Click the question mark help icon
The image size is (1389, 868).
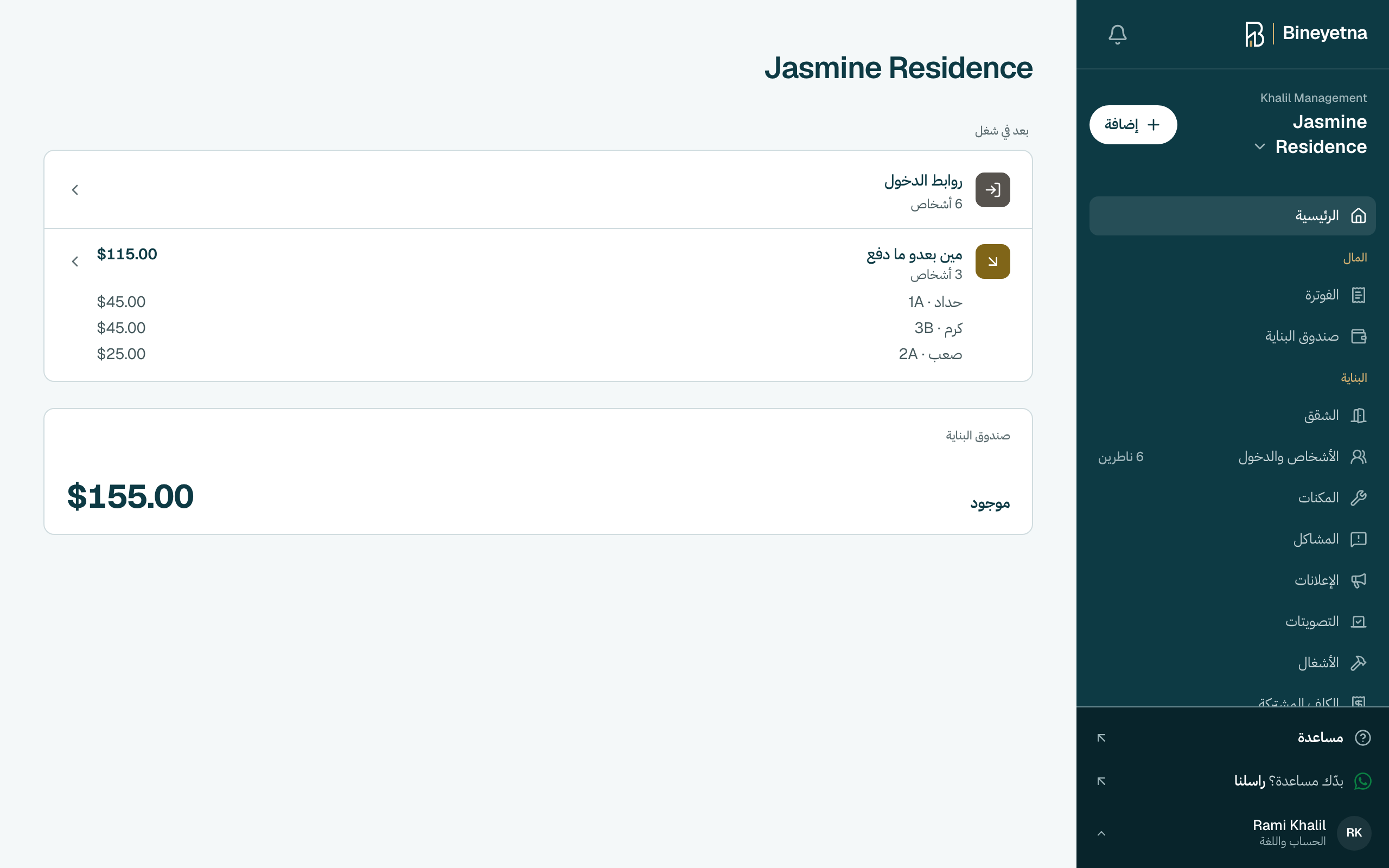1362,738
